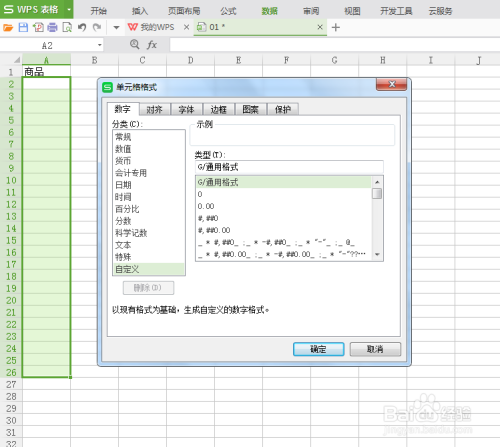The height and width of the screenshot is (447, 500).
Task: Confirm with the 确定 button
Action: click(x=319, y=349)
